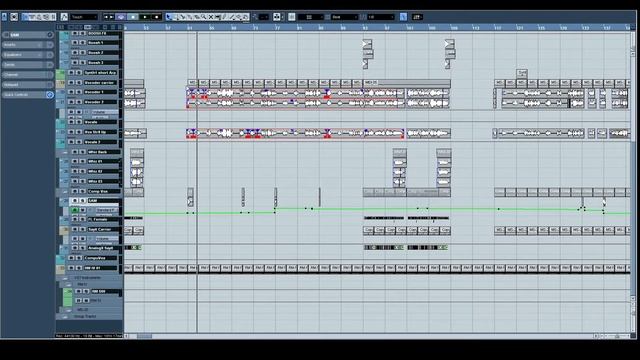Click the previous/next marker transport button
This screenshot has width=640, height=360.
click(109, 17)
